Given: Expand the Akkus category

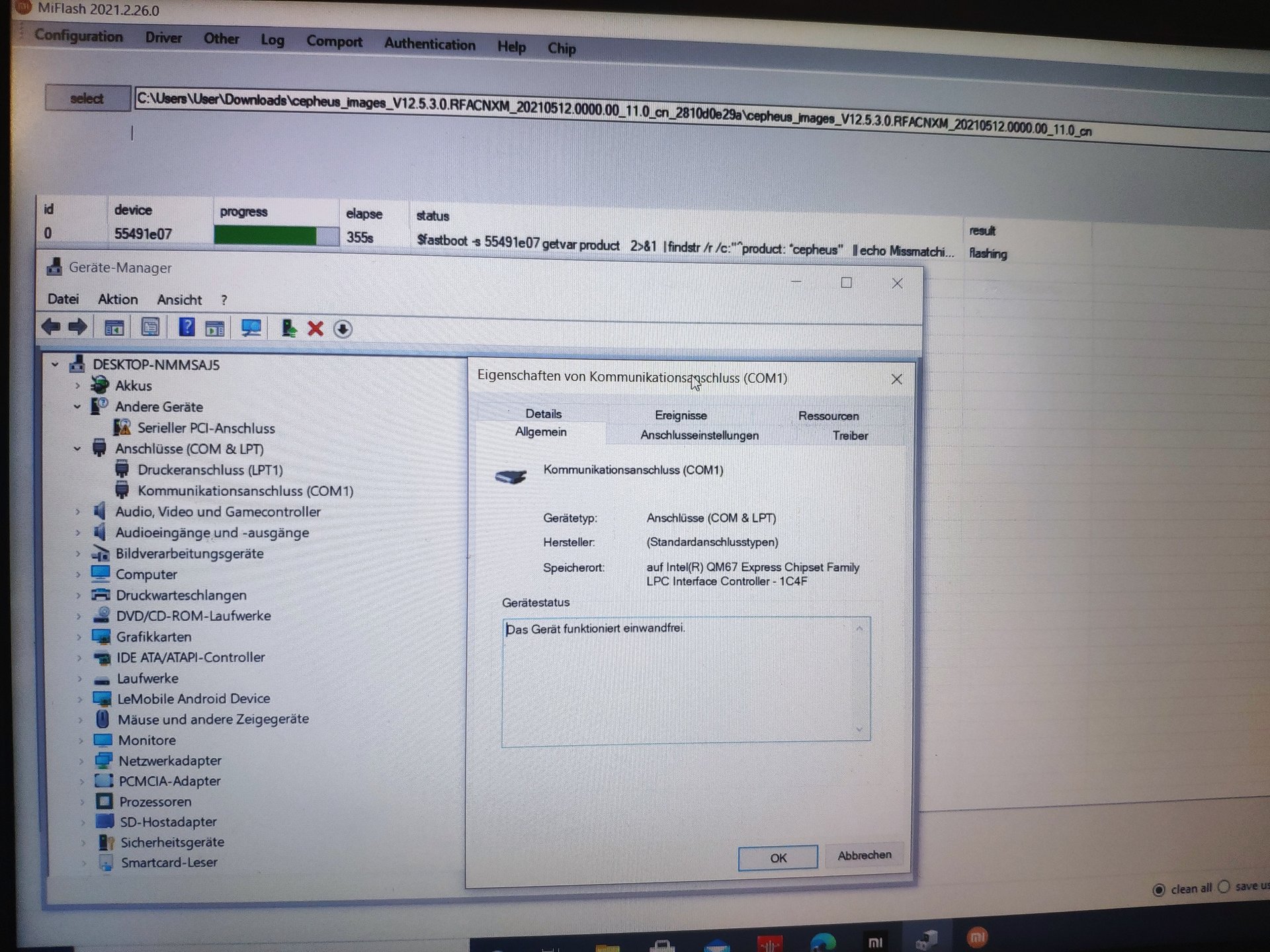Looking at the screenshot, I should coord(77,385).
